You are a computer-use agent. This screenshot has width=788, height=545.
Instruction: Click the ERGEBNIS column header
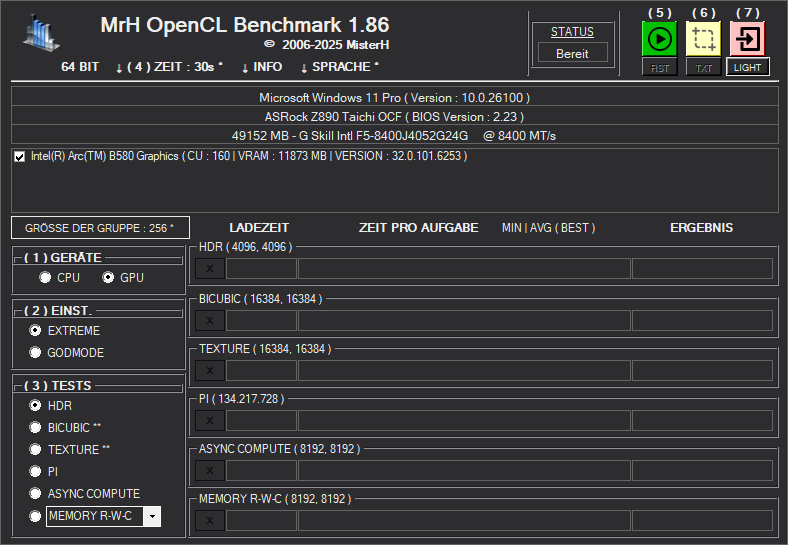(x=701, y=228)
